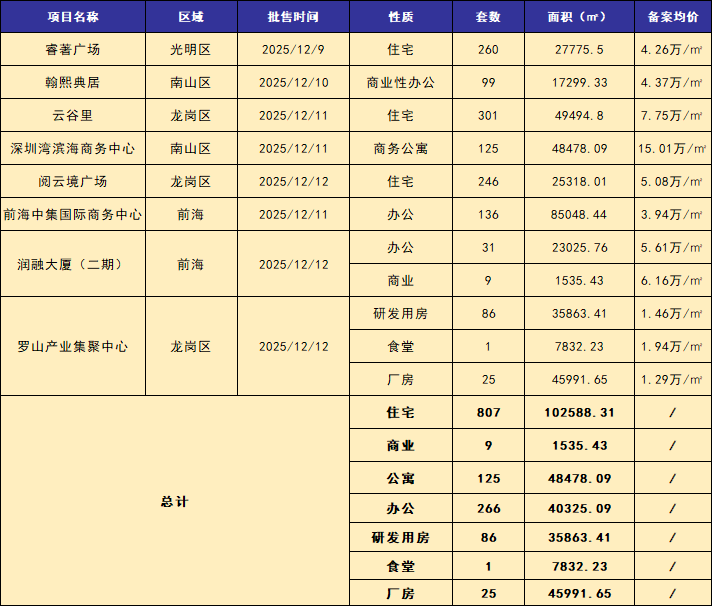
Task: Select the 阅云境广场 project cell
Action: click(73, 182)
